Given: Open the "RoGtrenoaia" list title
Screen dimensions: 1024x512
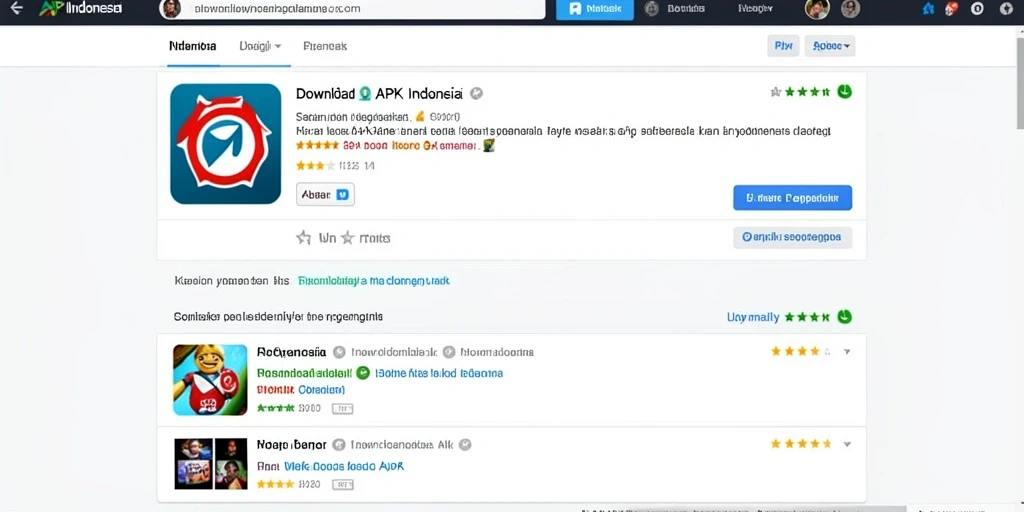Looking at the screenshot, I should pos(291,352).
